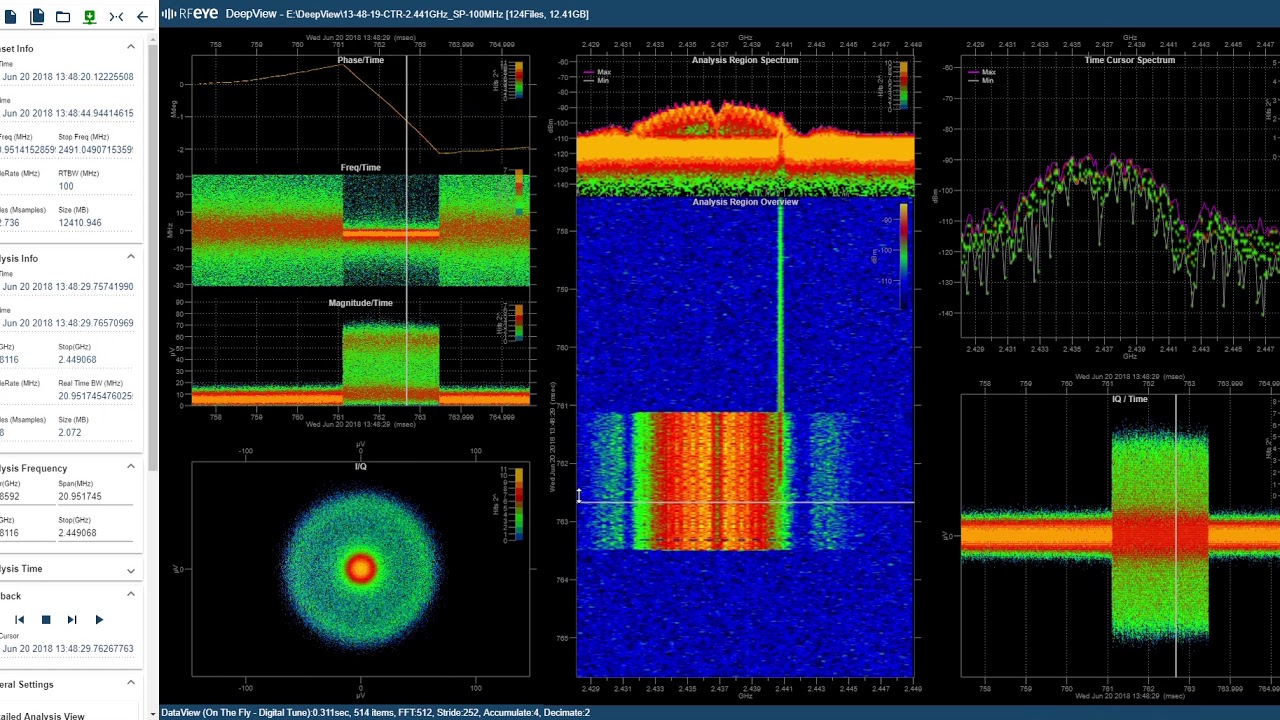Click the collapse arrows icon in the toolbar

(116, 16)
